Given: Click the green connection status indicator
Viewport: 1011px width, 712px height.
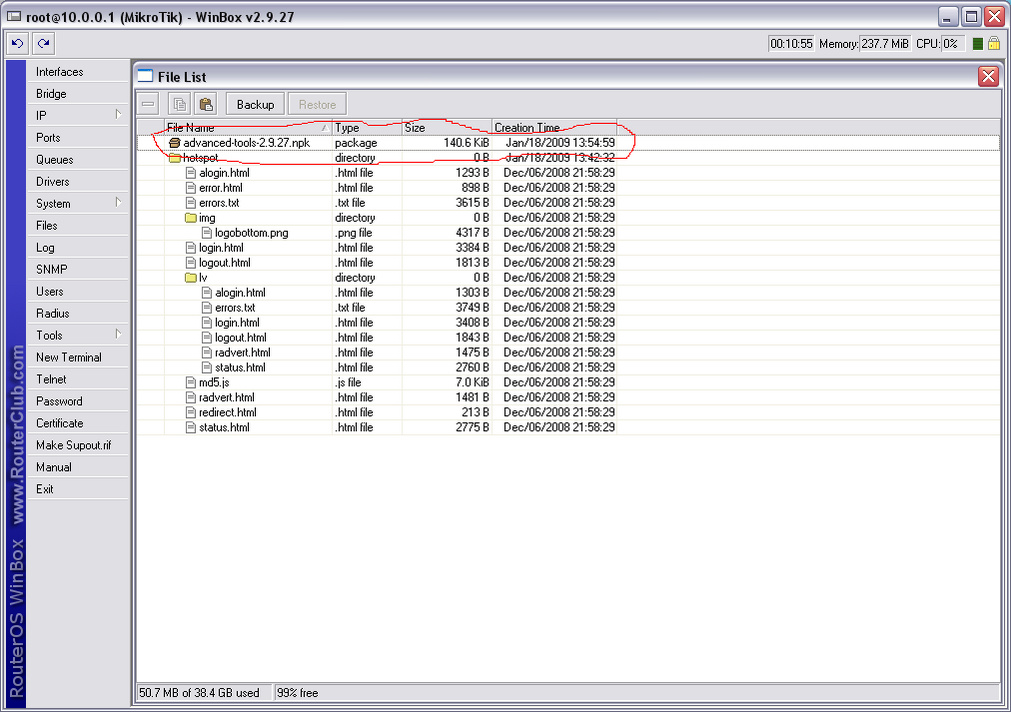Looking at the screenshot, I should coord(977,44).
